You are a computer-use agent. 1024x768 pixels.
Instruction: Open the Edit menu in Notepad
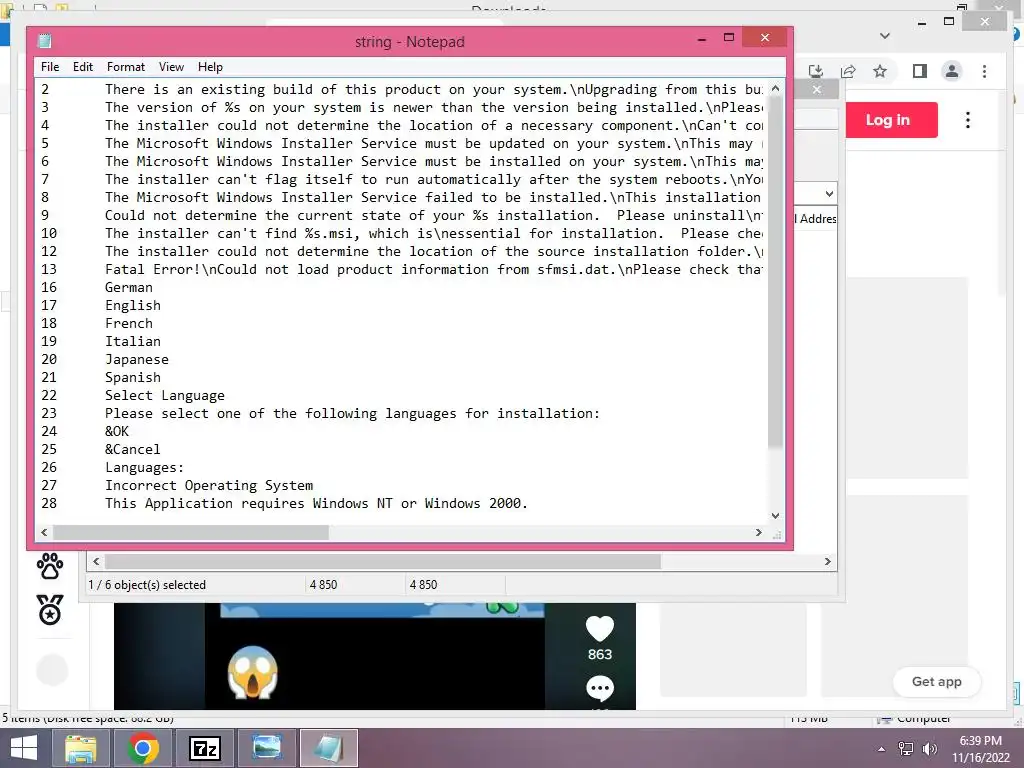(x=82, y=67)
